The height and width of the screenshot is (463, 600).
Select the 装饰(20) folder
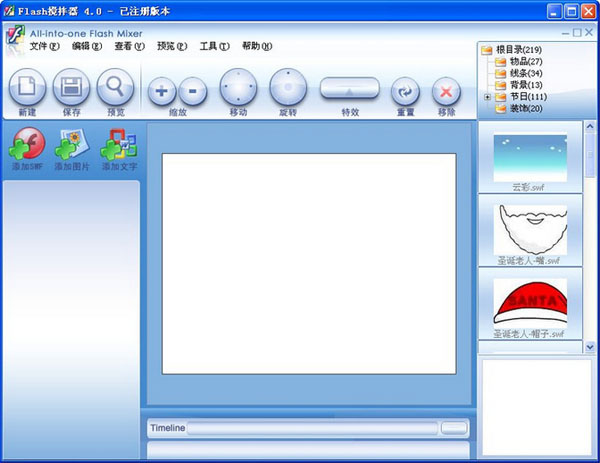click(526, 108)
